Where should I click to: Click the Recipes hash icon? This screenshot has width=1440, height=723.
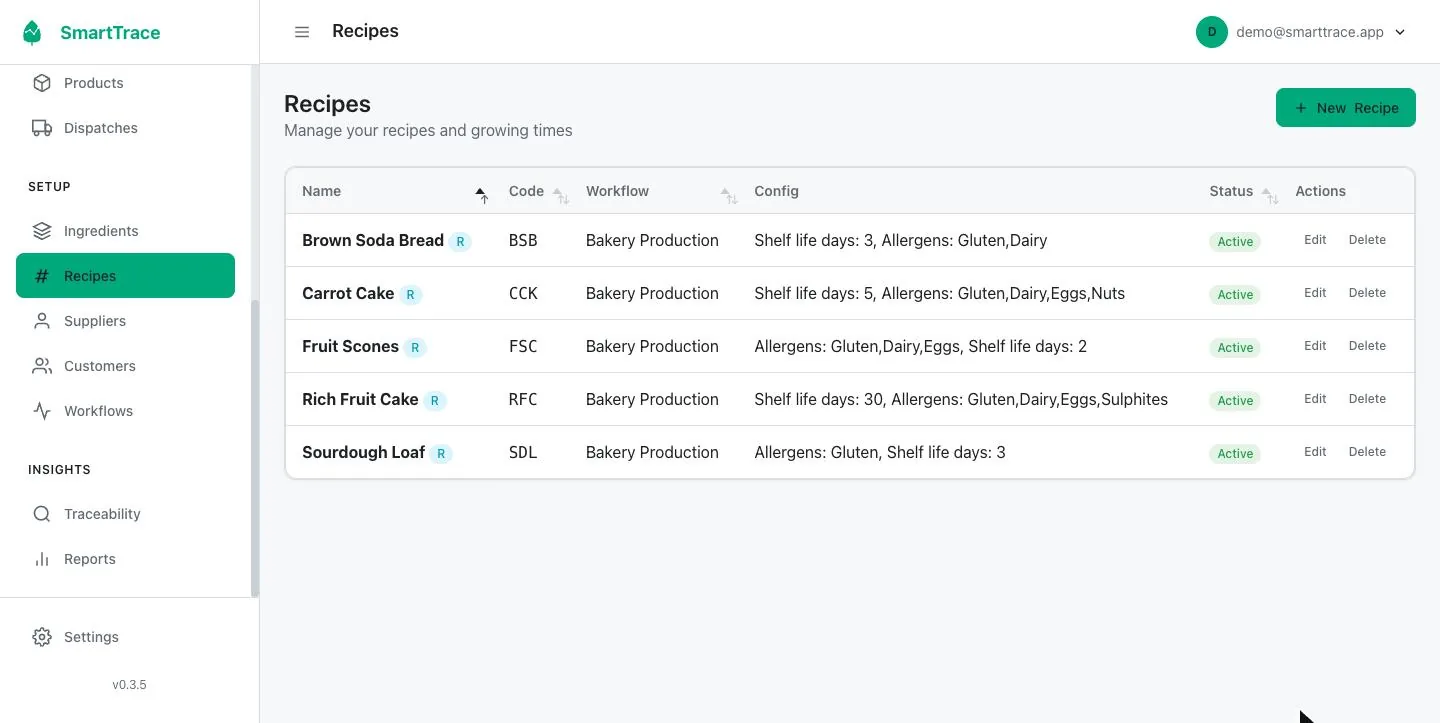[x=42, y=276]
